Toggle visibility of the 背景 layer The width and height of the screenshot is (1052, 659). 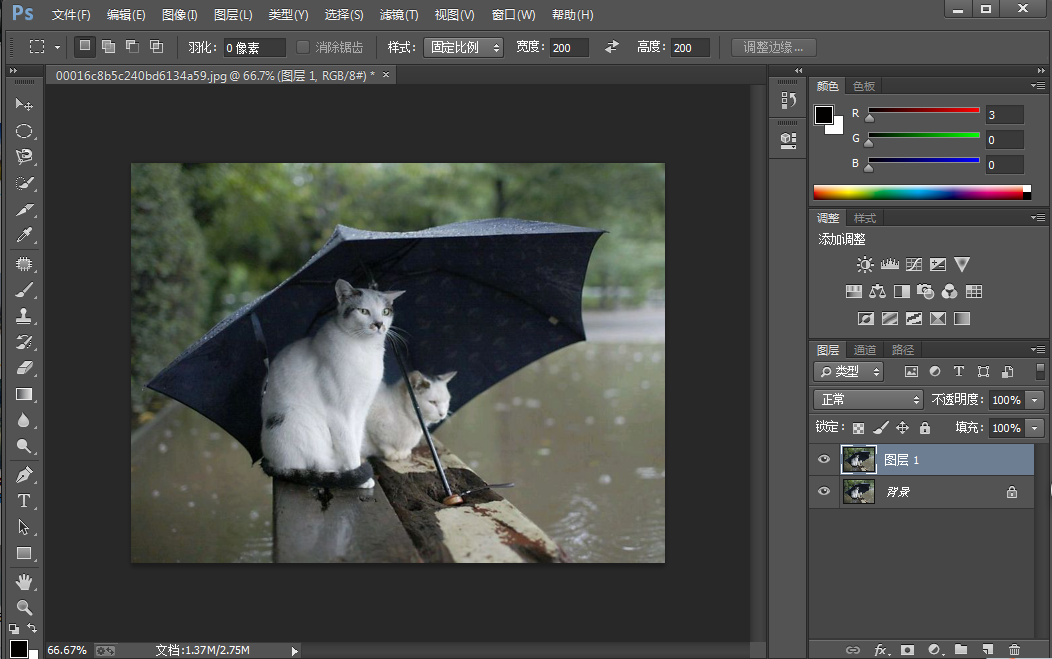click(x=824, y=492)
